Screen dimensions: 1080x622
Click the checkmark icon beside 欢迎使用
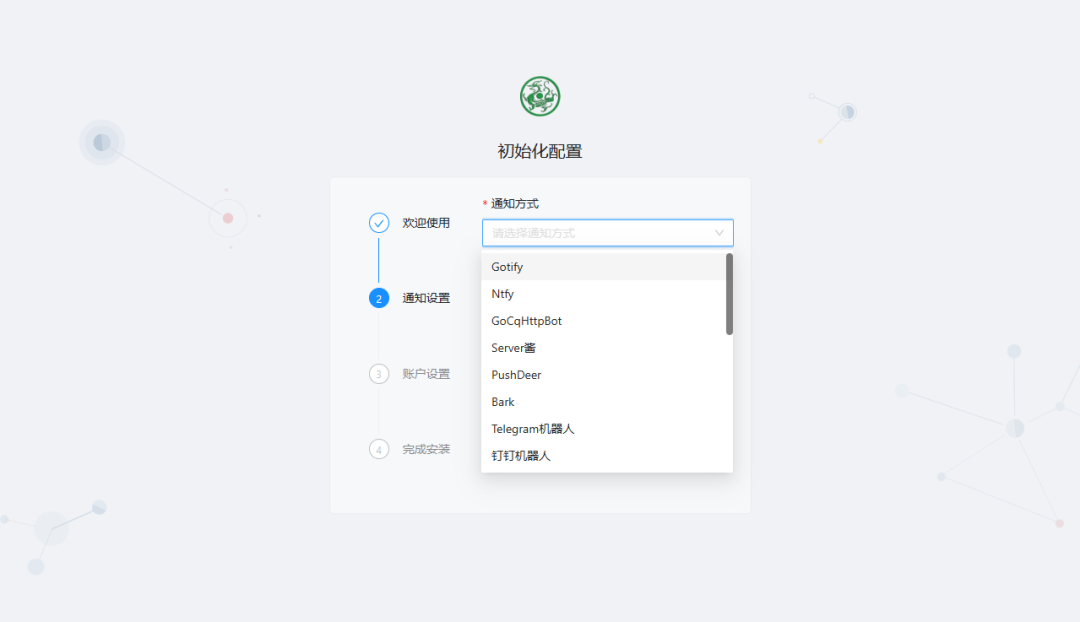pos(378,223)
